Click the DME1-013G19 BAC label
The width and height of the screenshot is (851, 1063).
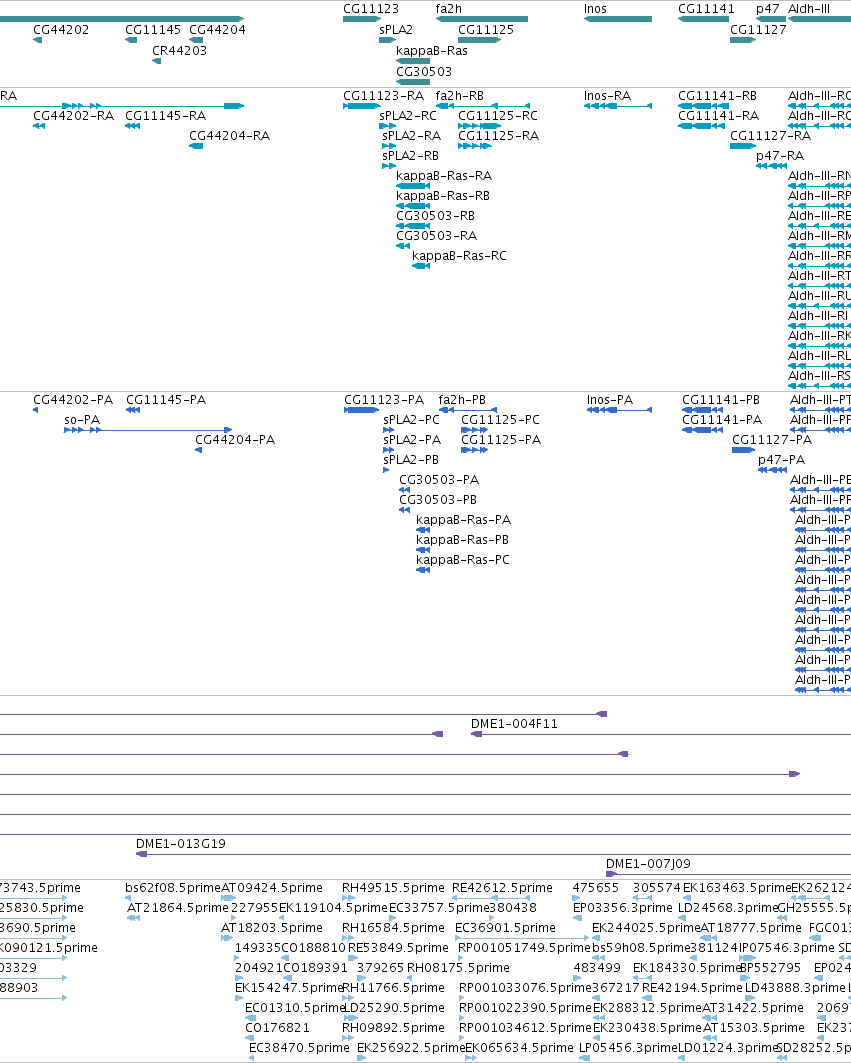point(180,844)
